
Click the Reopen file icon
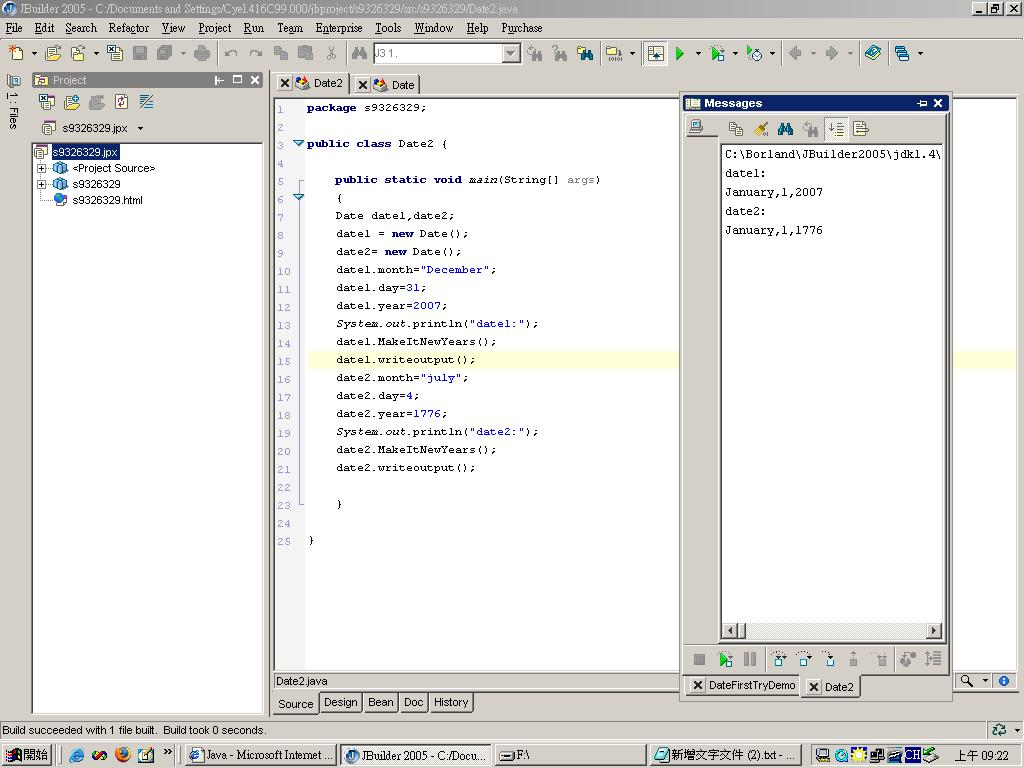[78, 53]
